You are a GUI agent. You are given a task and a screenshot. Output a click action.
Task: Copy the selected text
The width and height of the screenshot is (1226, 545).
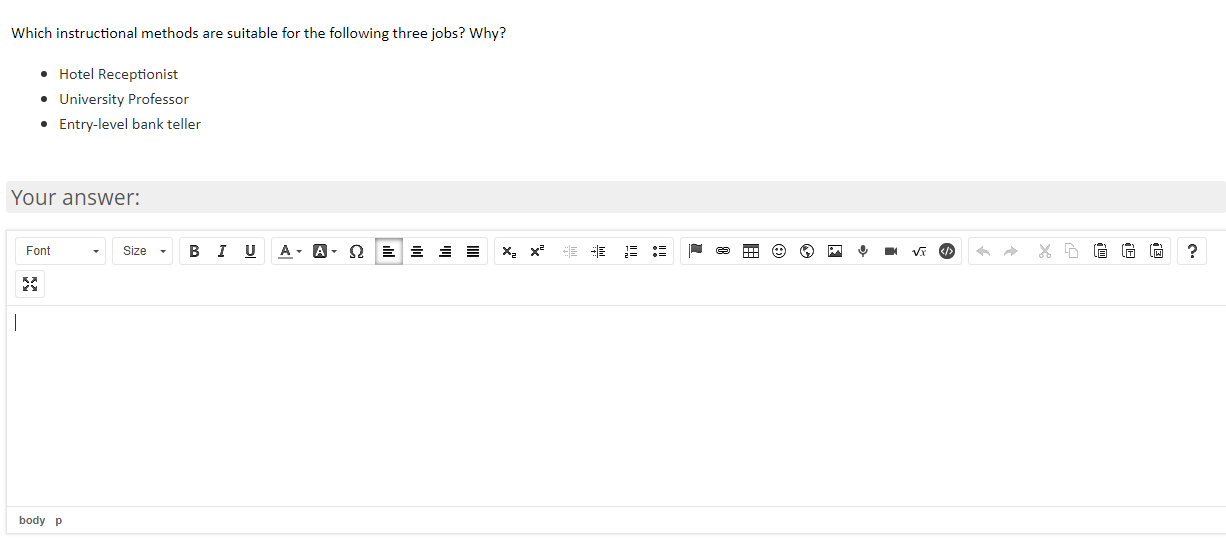click(1073, 251)
